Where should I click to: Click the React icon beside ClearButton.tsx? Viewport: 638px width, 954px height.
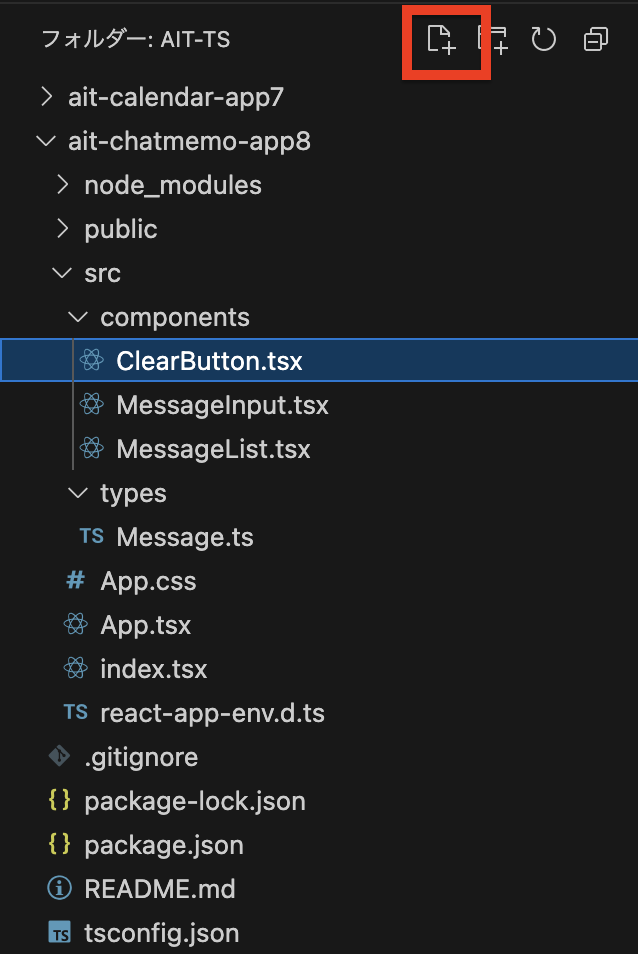click(x=92, y=360)
